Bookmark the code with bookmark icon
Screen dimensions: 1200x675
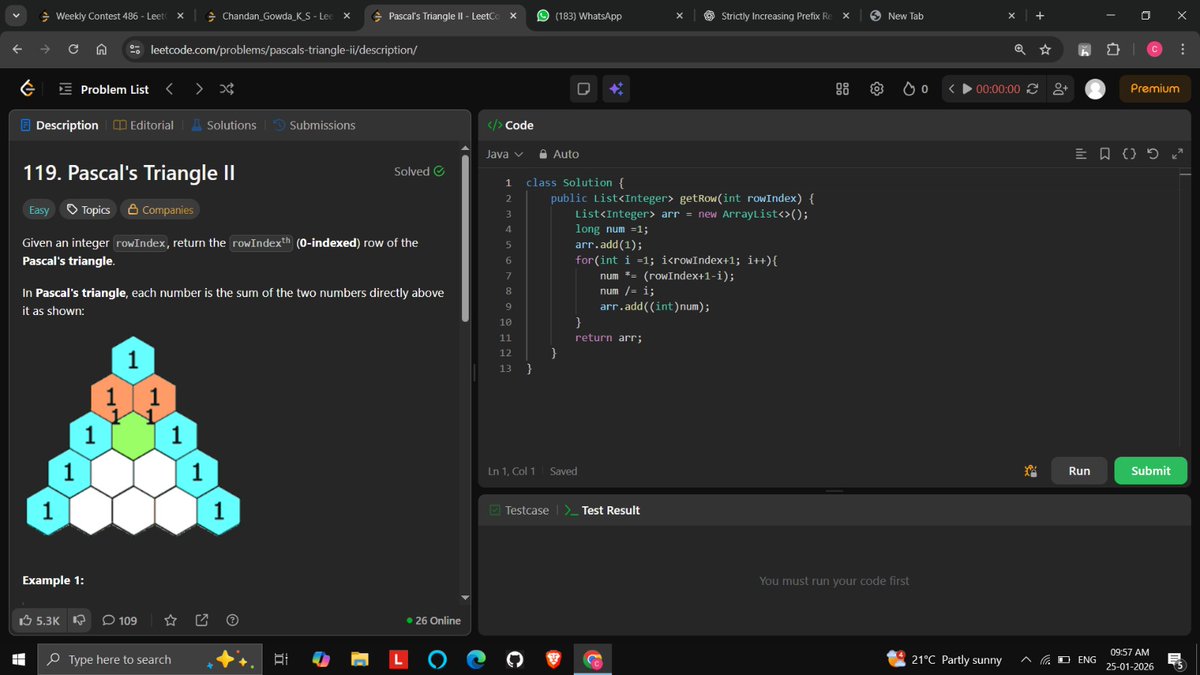[1104, 154]
